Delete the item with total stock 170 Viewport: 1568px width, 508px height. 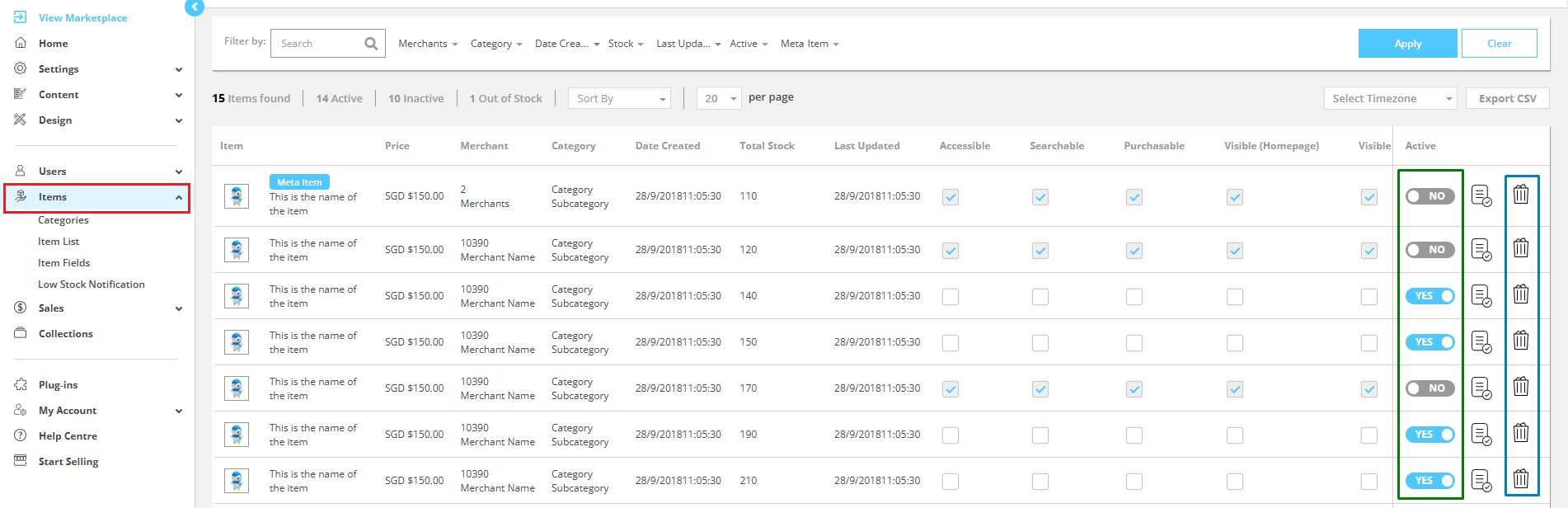point(1521,387)
